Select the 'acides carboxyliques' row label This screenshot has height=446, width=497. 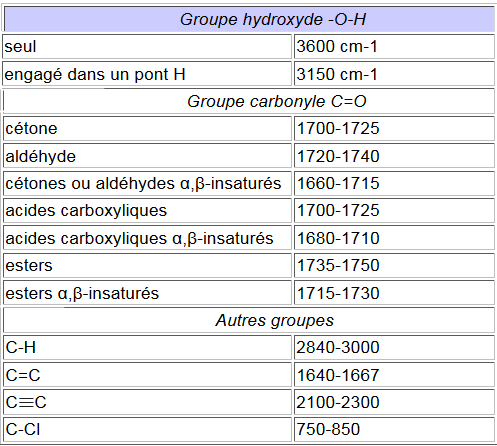(147, 211)
